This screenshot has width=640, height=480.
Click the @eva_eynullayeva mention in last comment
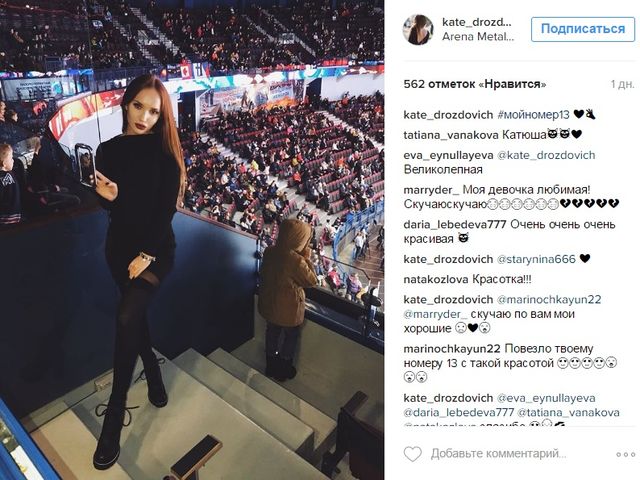[546, 398]
